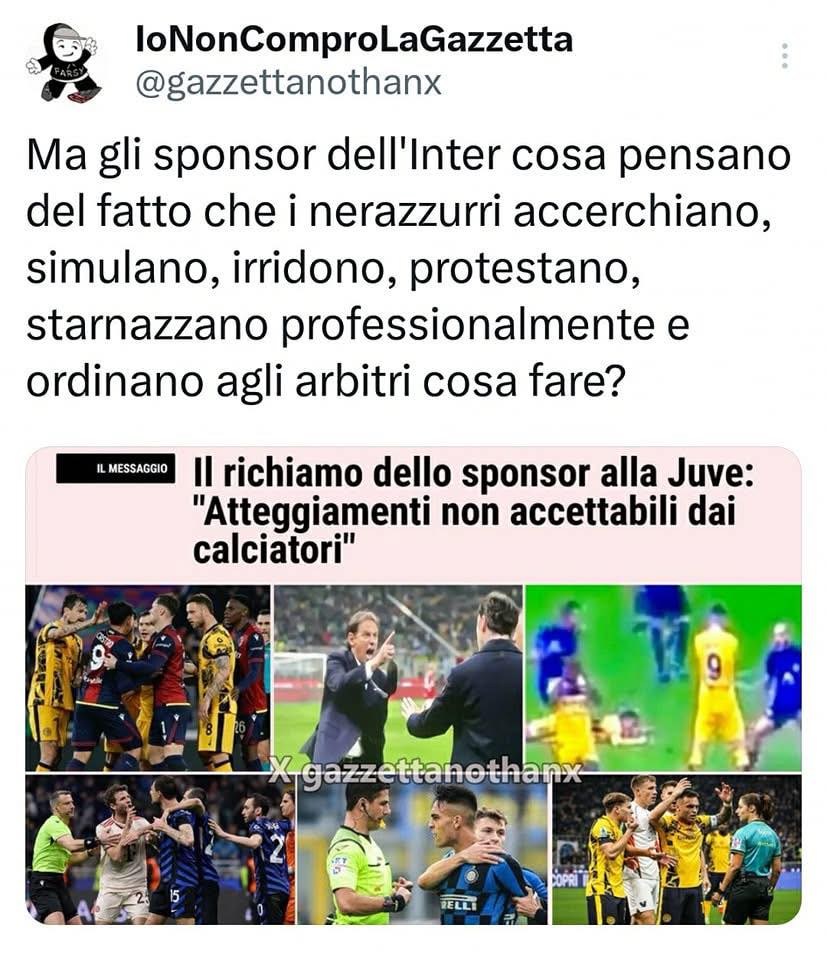827x960 pixels.
Task: Open the IoNonComproLaGazzetta profile avatar
Action: (62, 62)
